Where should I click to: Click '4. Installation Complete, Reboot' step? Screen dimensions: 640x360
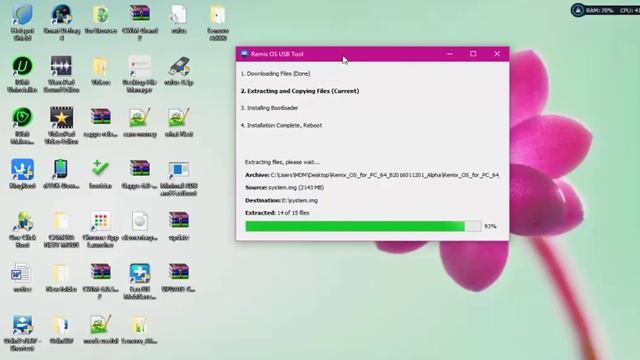click(281, 125)
